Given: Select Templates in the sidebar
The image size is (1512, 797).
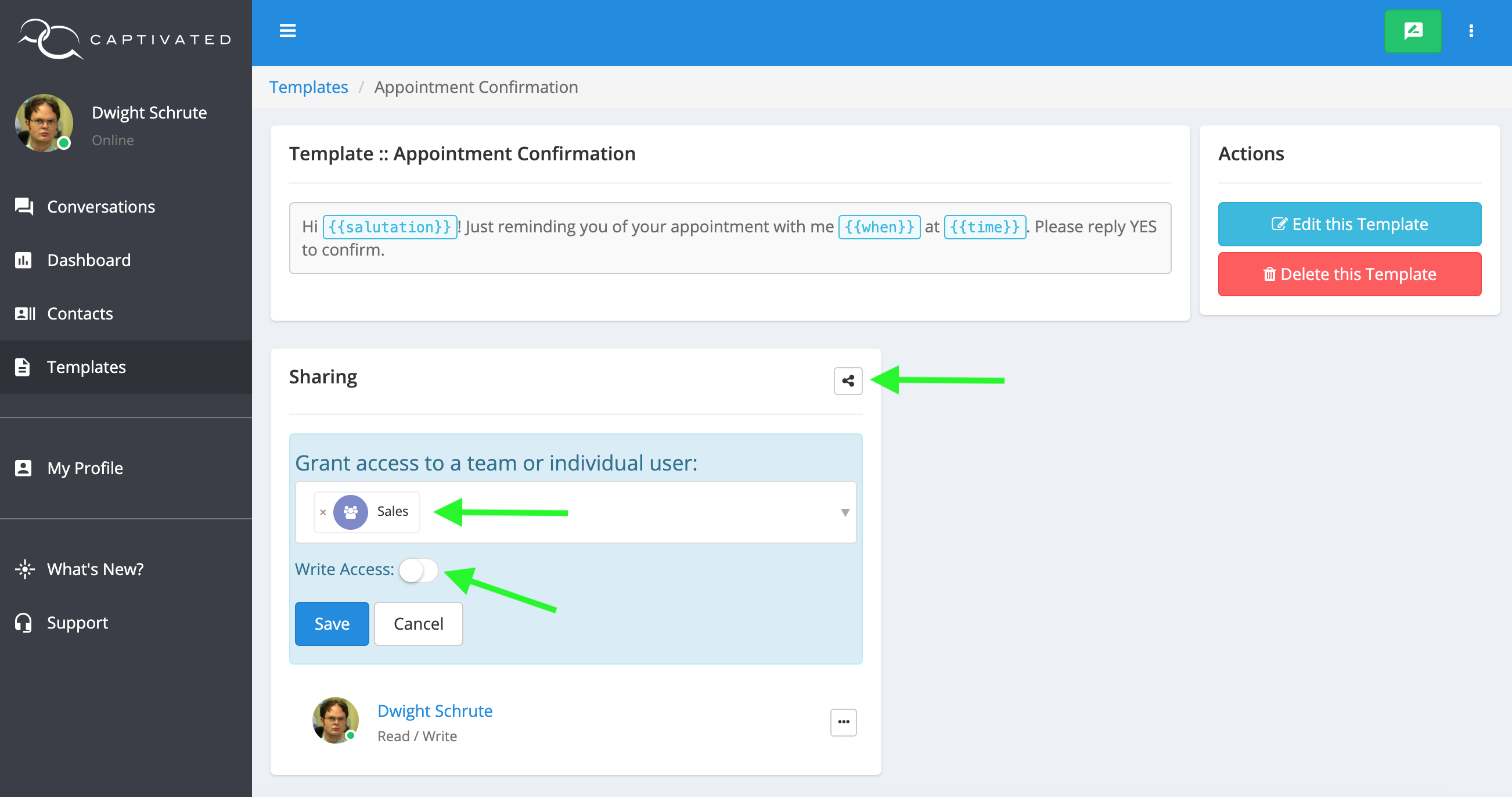Looking at the screenshot, I should click(x=87, y=367).
